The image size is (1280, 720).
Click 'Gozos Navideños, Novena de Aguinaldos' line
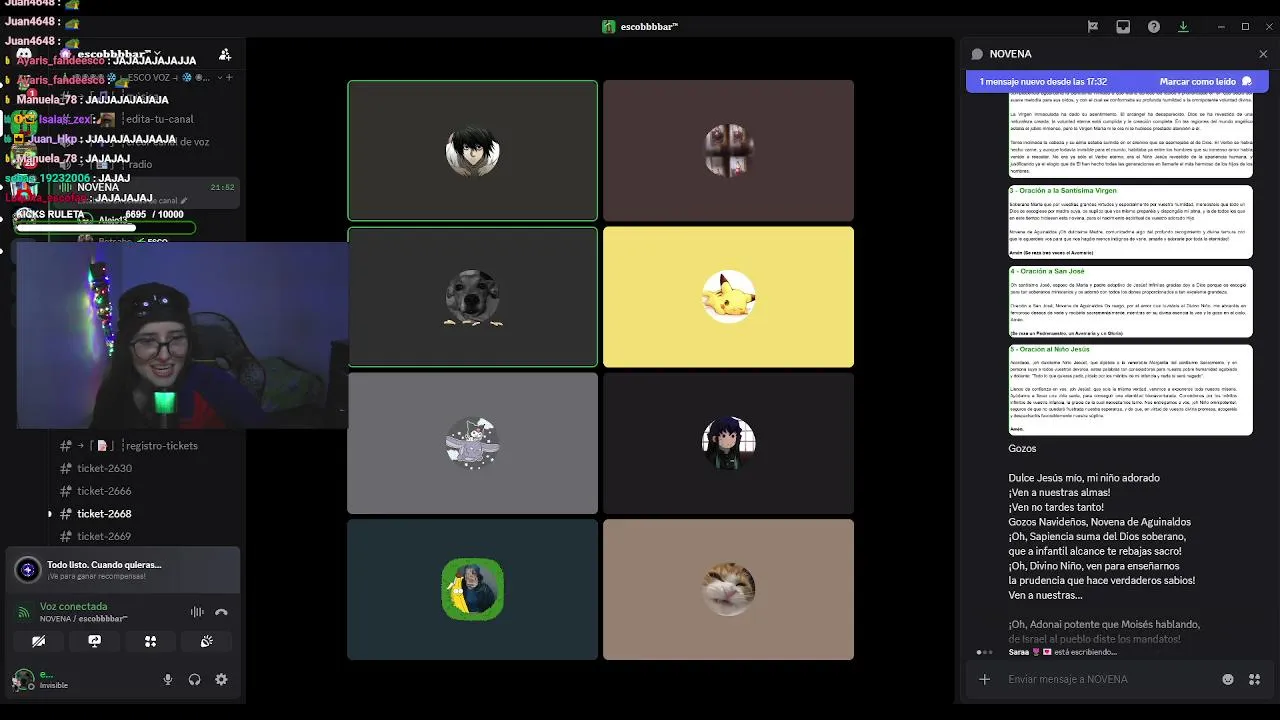pos(1099,522)
